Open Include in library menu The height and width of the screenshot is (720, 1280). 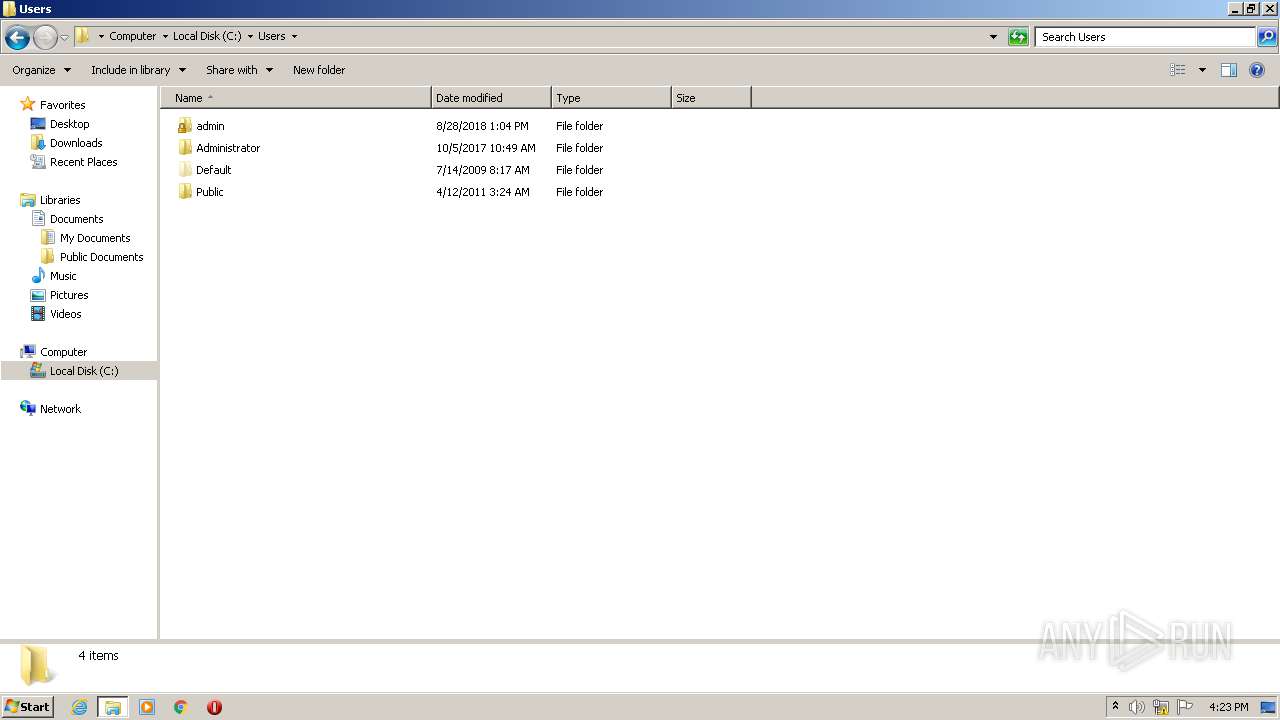pos(138,70)
